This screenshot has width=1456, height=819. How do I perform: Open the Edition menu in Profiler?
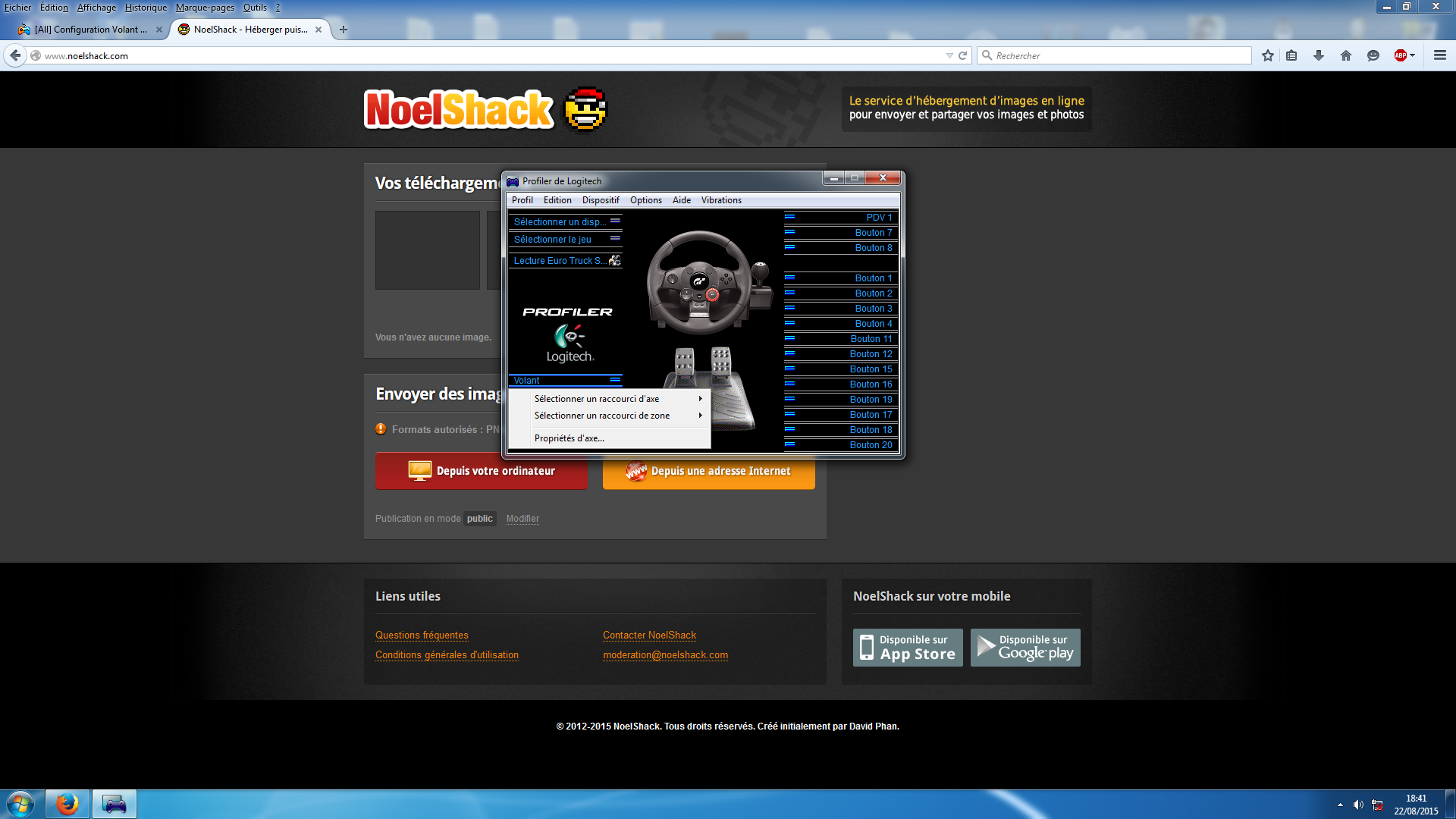tap(557, 200)
